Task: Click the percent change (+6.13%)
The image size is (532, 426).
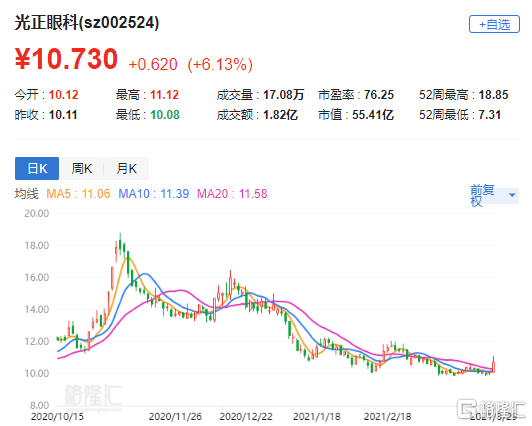Action: 220,64
